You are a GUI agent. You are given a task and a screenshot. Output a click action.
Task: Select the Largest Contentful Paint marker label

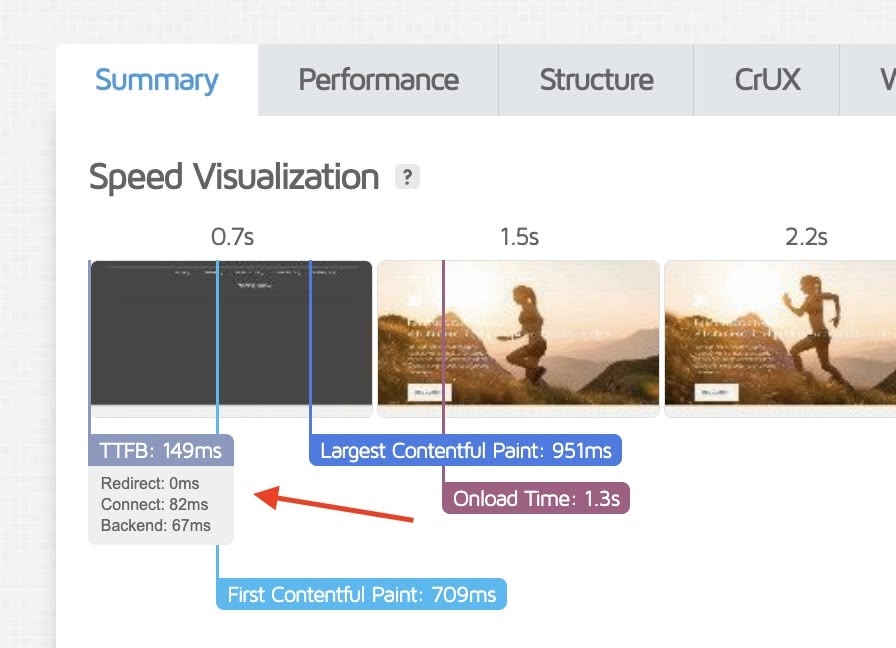[466, 451]
